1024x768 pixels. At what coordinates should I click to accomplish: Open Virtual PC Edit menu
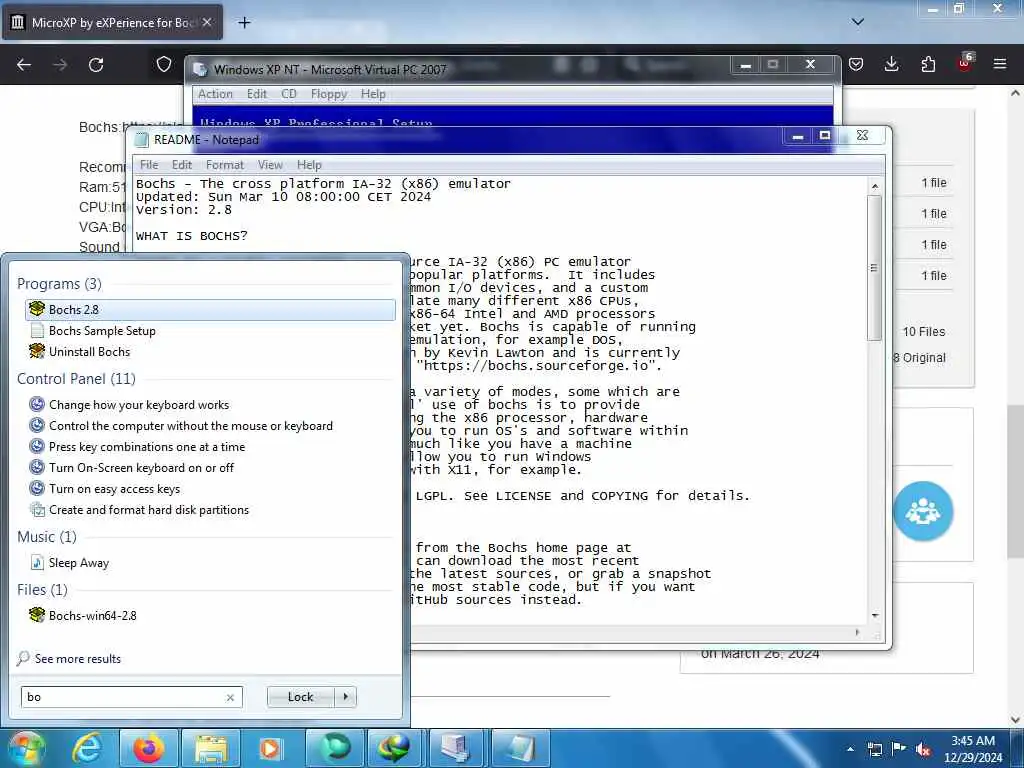click(x=257, y=94)
